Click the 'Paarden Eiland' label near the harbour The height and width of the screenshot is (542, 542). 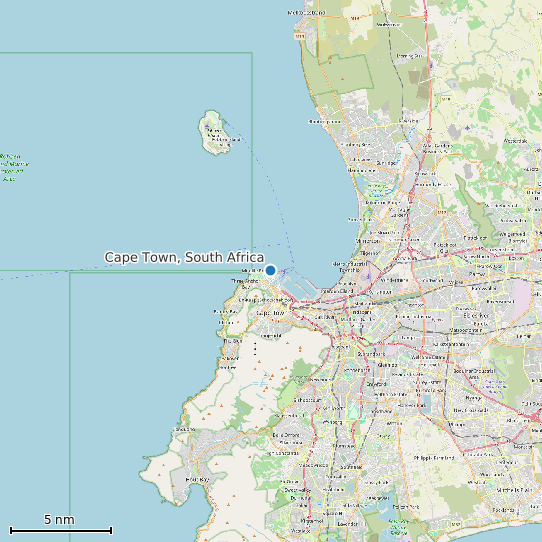pos(337,291)
